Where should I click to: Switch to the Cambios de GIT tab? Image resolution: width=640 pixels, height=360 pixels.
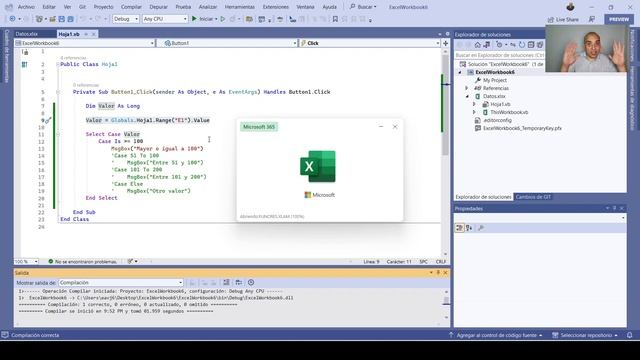click(x=533, y=197)
